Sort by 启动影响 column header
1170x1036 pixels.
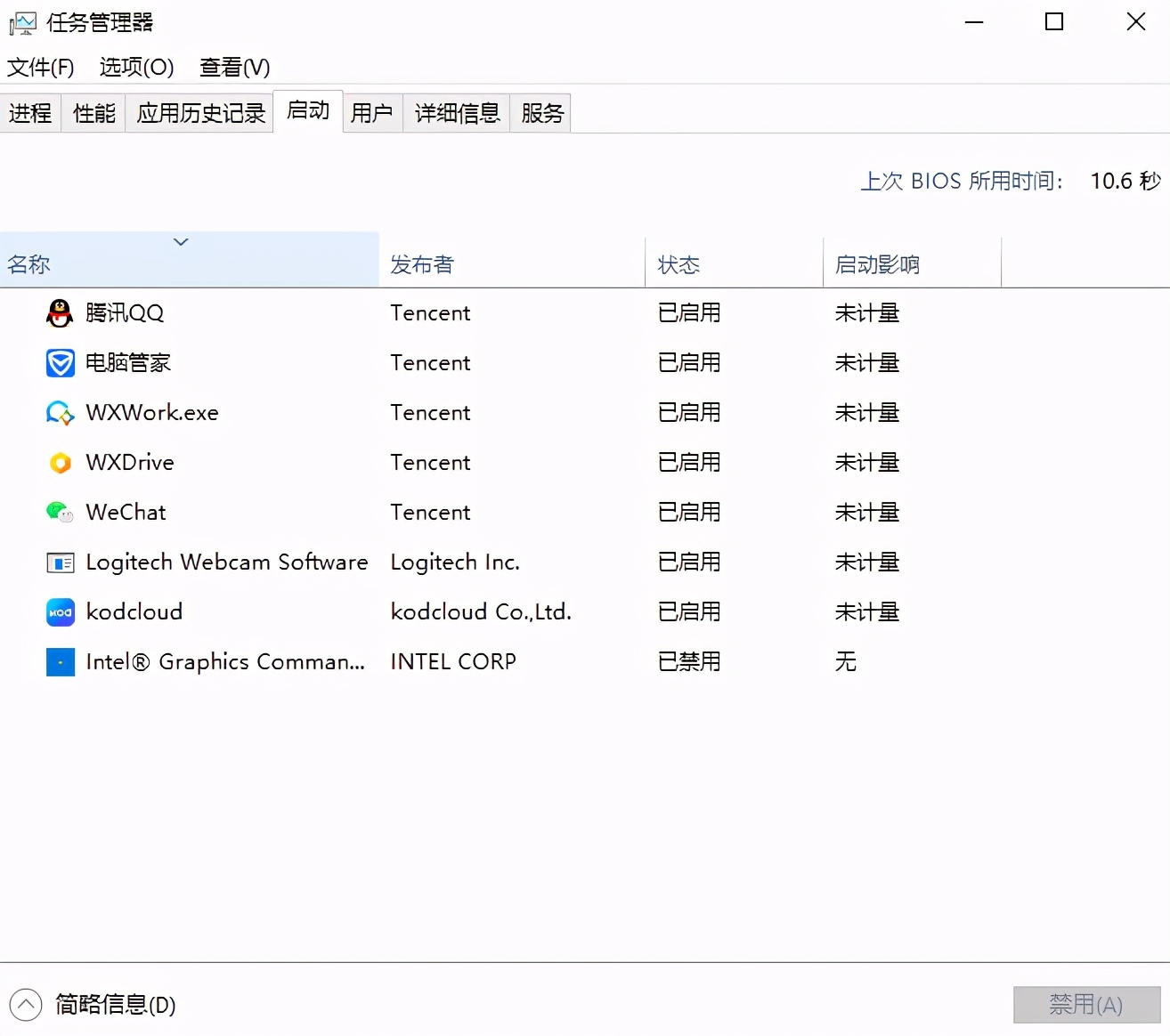(877, 264)
